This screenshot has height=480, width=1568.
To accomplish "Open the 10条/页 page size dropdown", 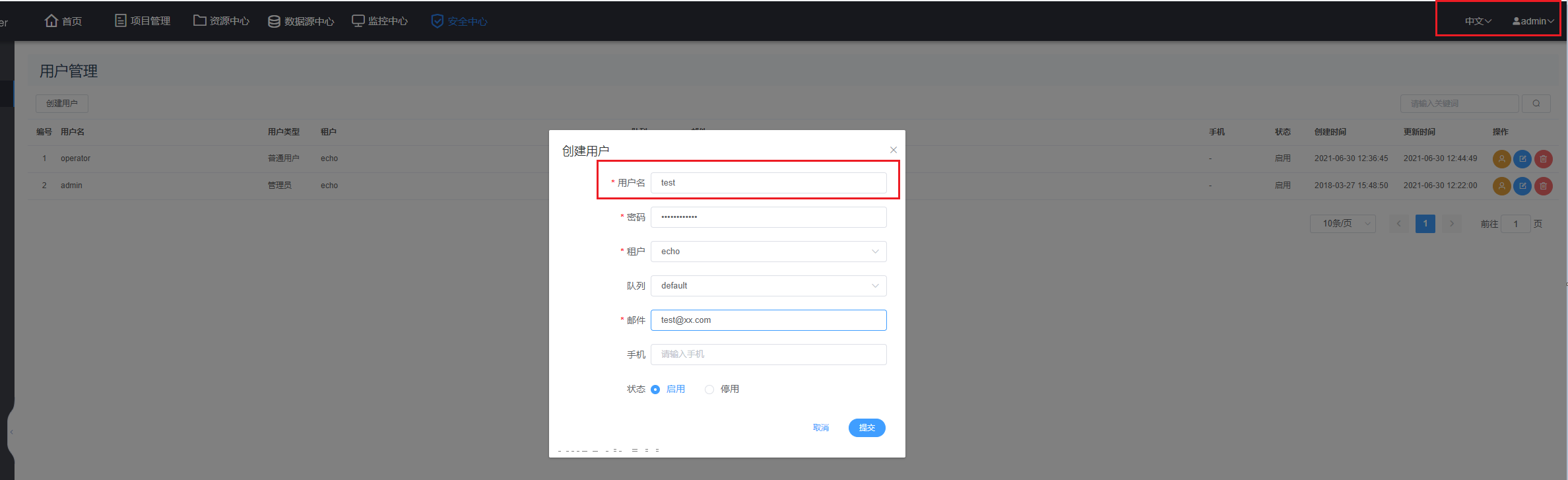I will pyautogui.click(x=1343, y=224).
